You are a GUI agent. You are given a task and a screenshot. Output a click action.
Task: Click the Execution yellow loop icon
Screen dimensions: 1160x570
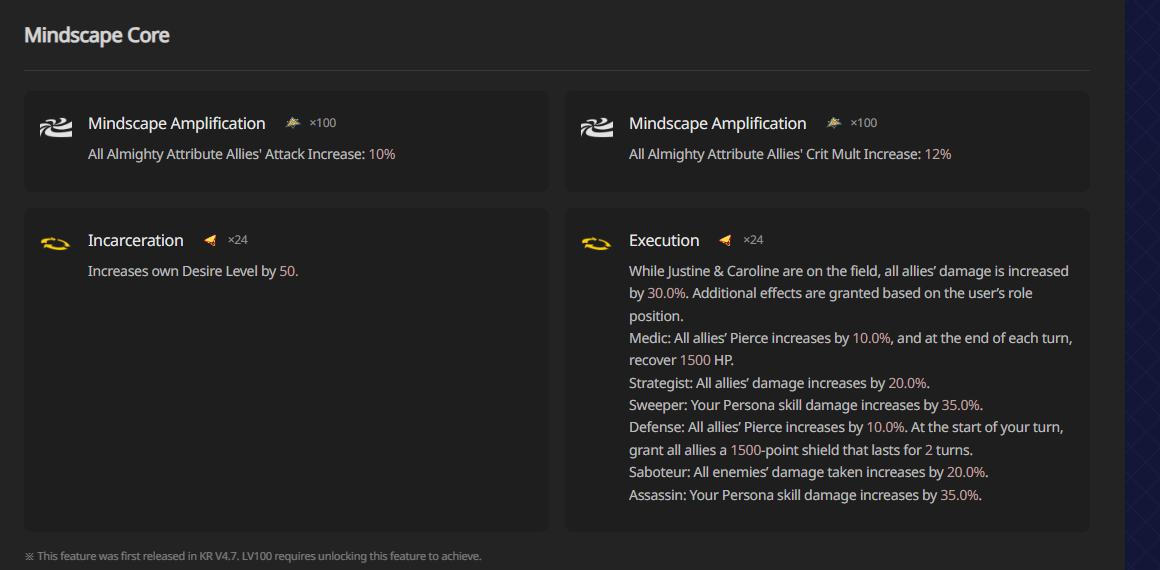pos(596,243)
